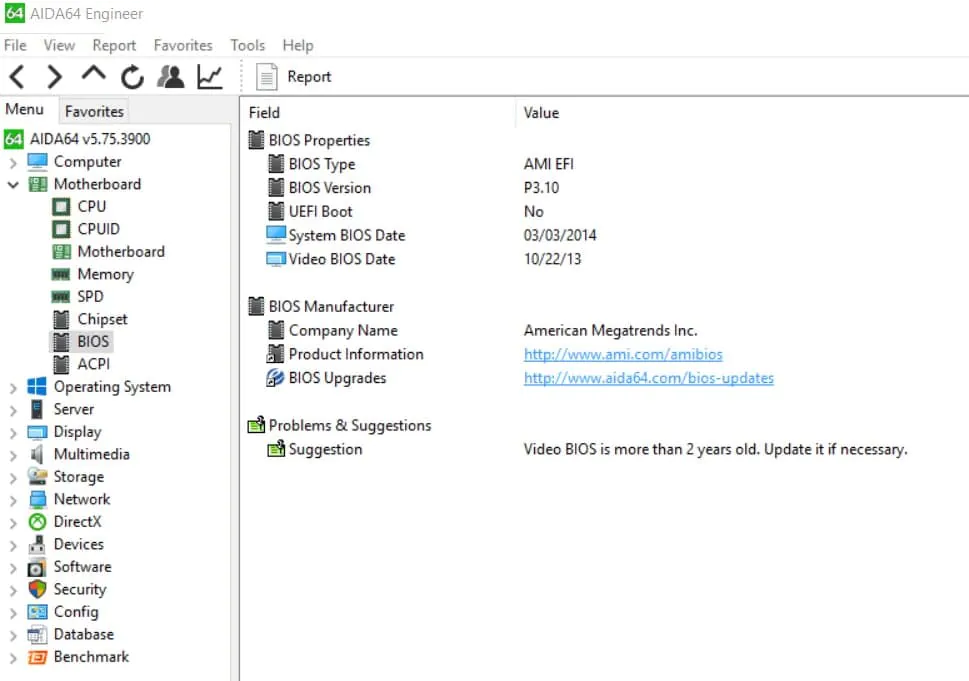Click the ACPI chip icon in the tree
969x681 pixels.
coord(61,365)
